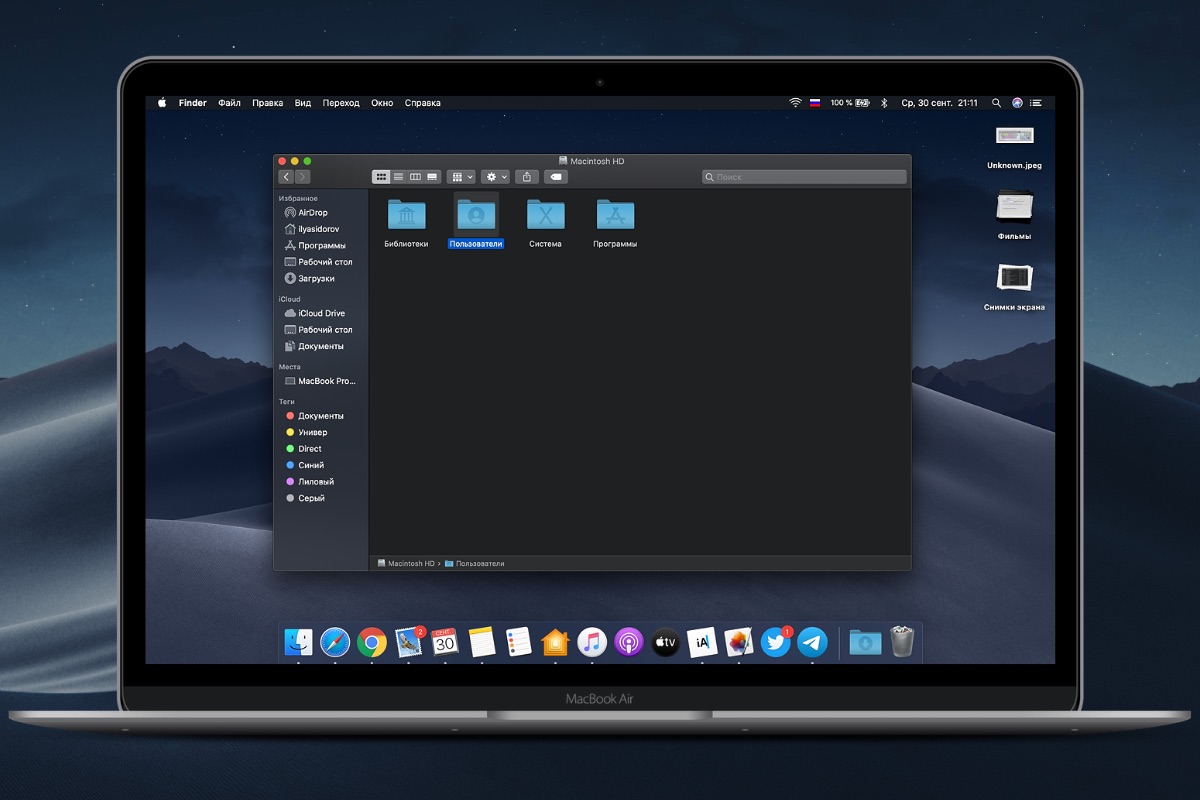This screenshot has width=1200, height=800.
Task: Open the Файл menu
Action: point(229,103)
